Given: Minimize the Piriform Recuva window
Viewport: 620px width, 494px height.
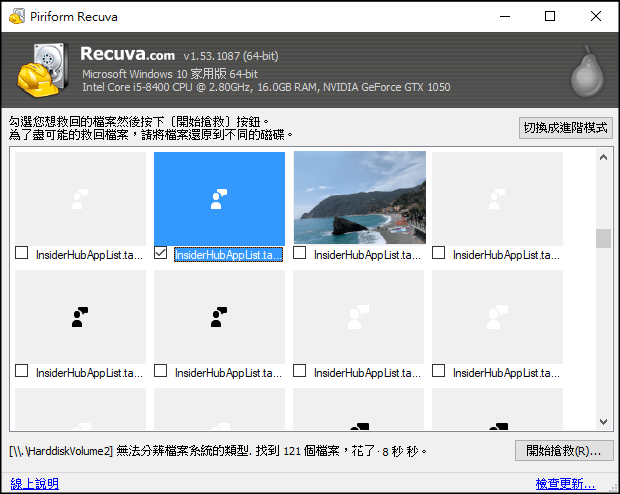Looking at the screenshot, I should [x=505, y=16].
